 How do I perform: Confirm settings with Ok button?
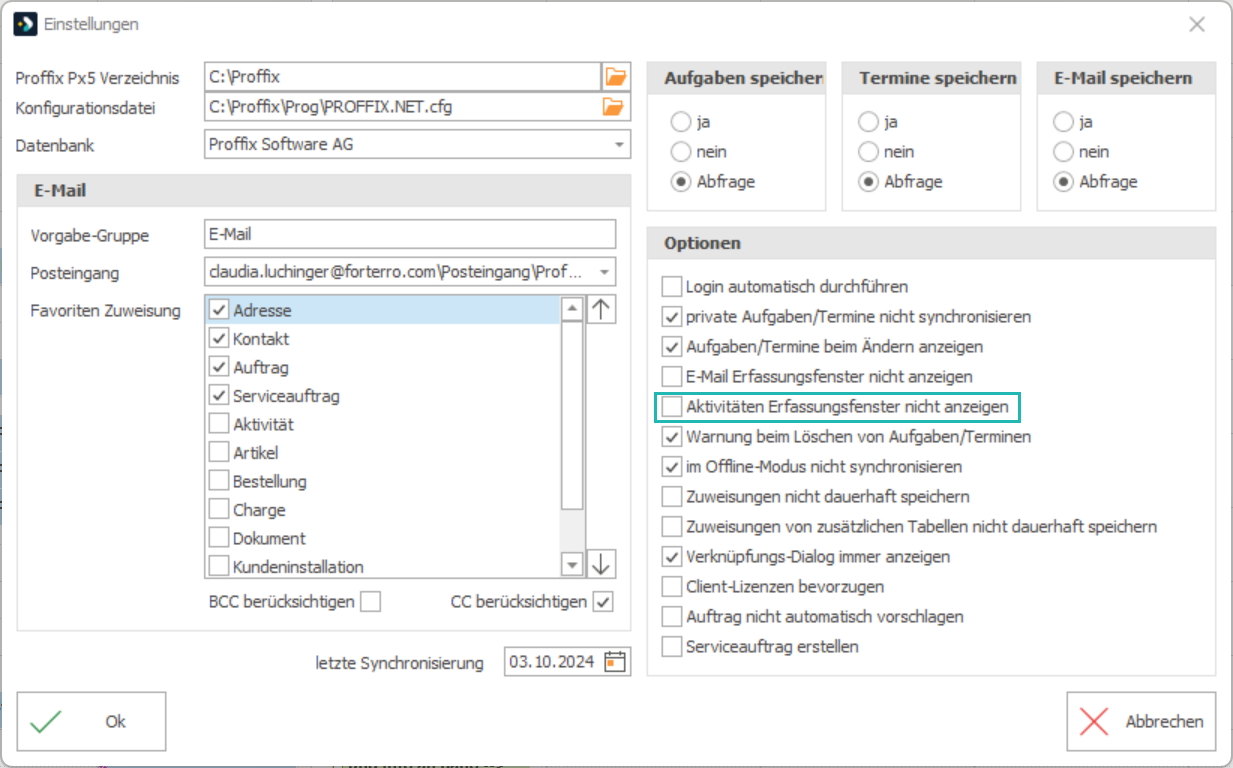point(91,721)
